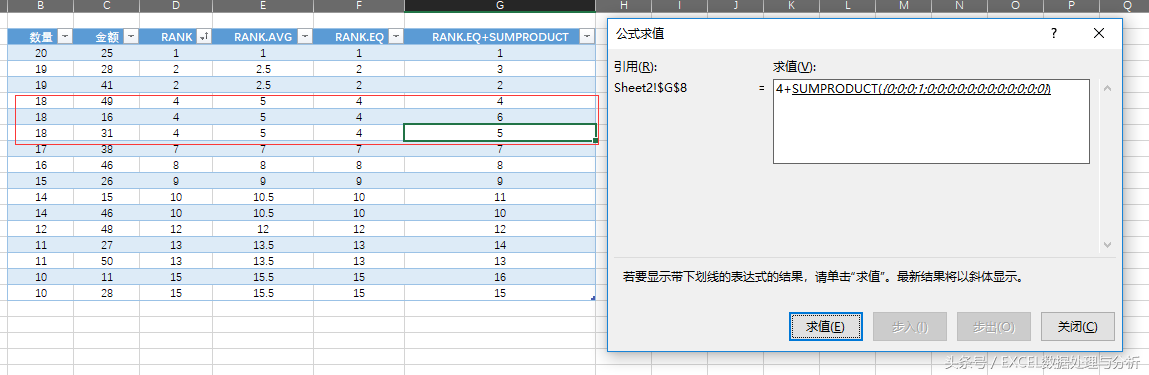
Task: Click scroll down arrow in evaluation box
Action: point(1107,244)
